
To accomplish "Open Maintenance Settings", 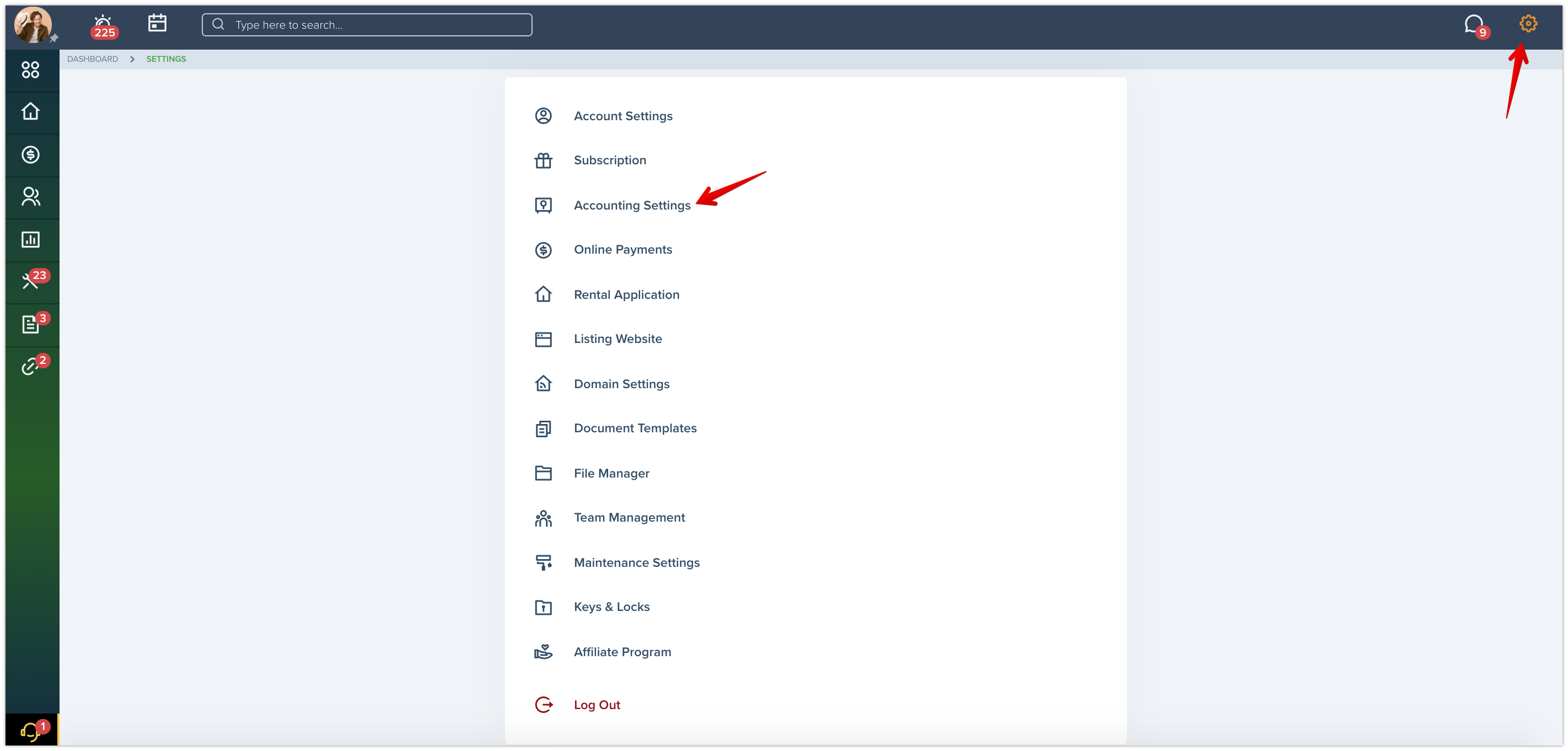I will coord(637,563).
